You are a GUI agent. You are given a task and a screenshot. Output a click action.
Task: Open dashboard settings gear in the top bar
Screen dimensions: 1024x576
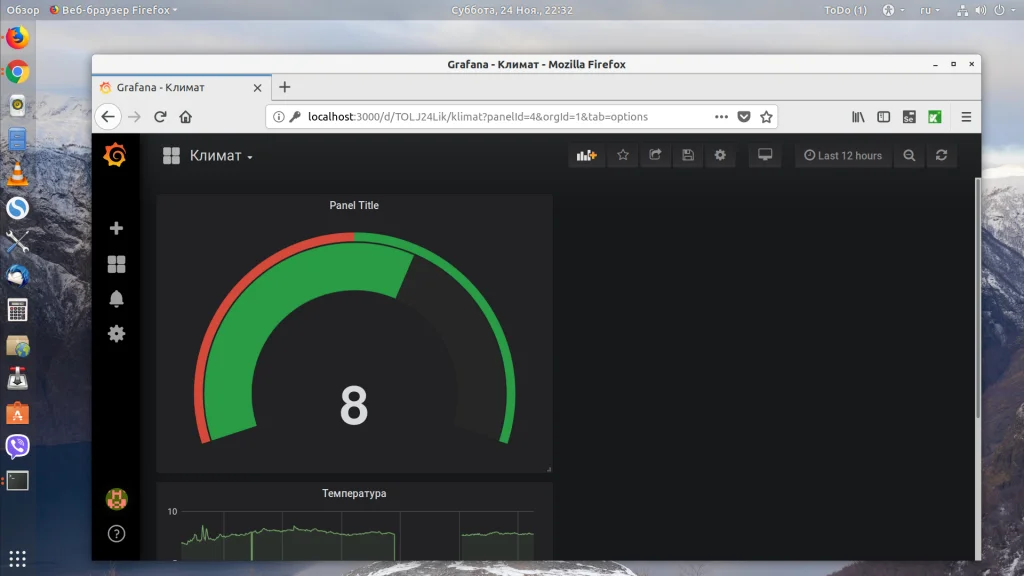point(720,156)
